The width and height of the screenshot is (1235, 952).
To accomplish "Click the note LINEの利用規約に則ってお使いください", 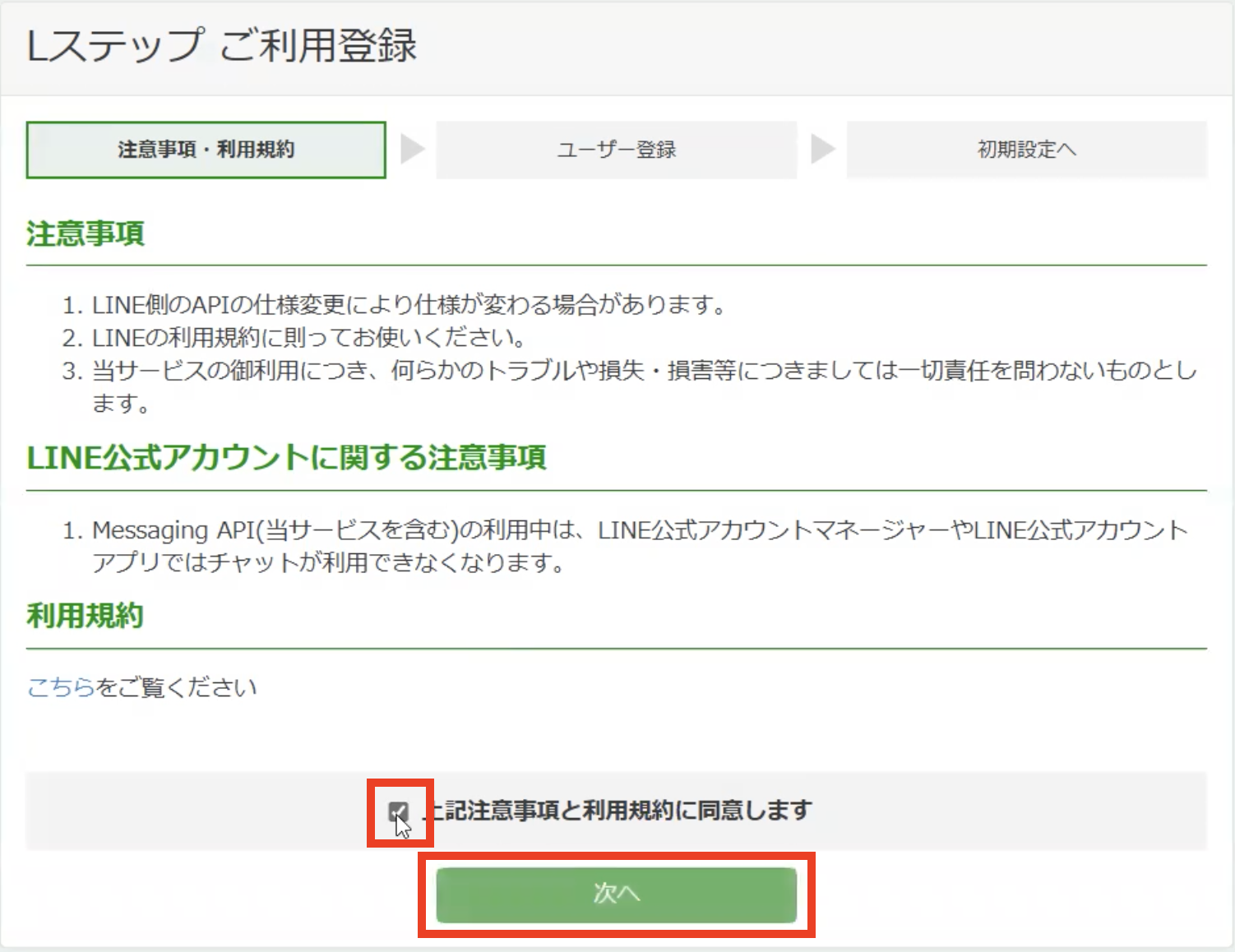I will click(309, 338).
